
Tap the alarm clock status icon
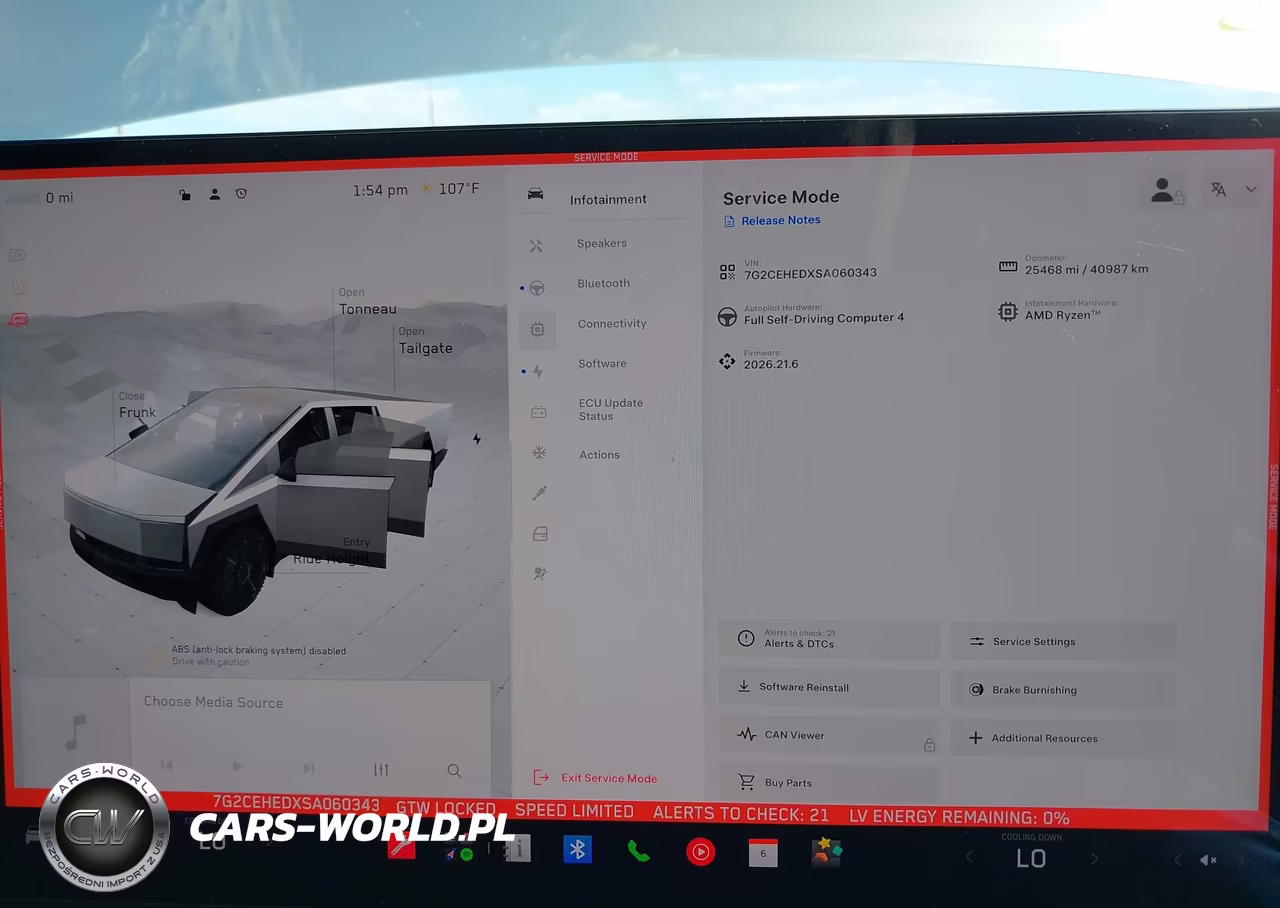(241, 193)
